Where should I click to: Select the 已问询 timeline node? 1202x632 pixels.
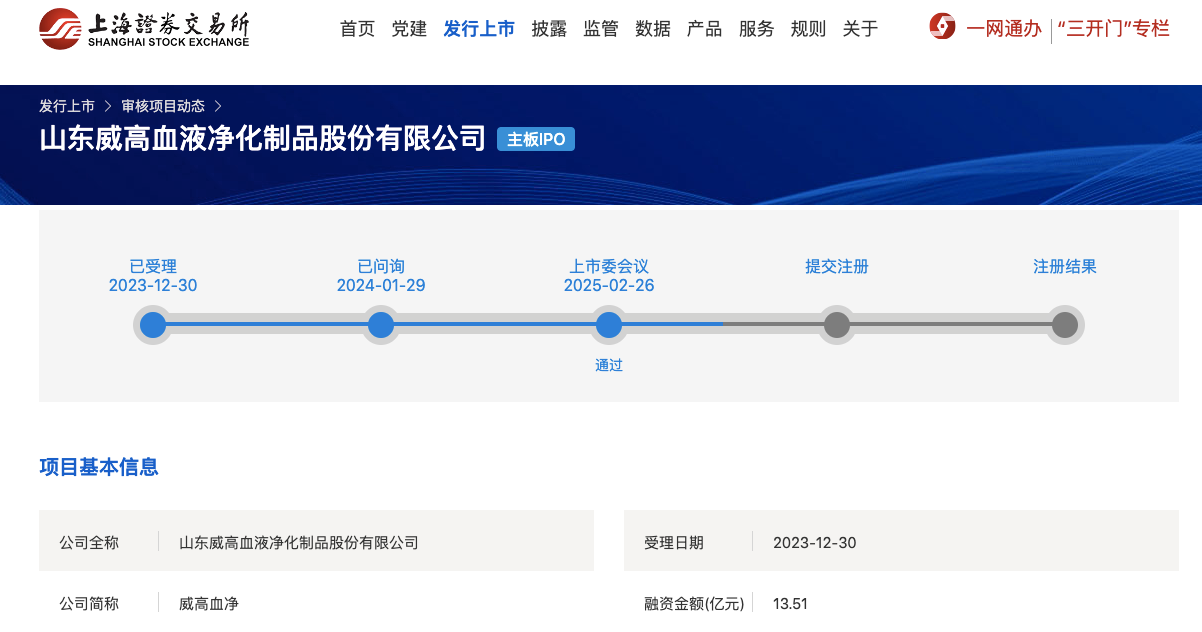381,325
